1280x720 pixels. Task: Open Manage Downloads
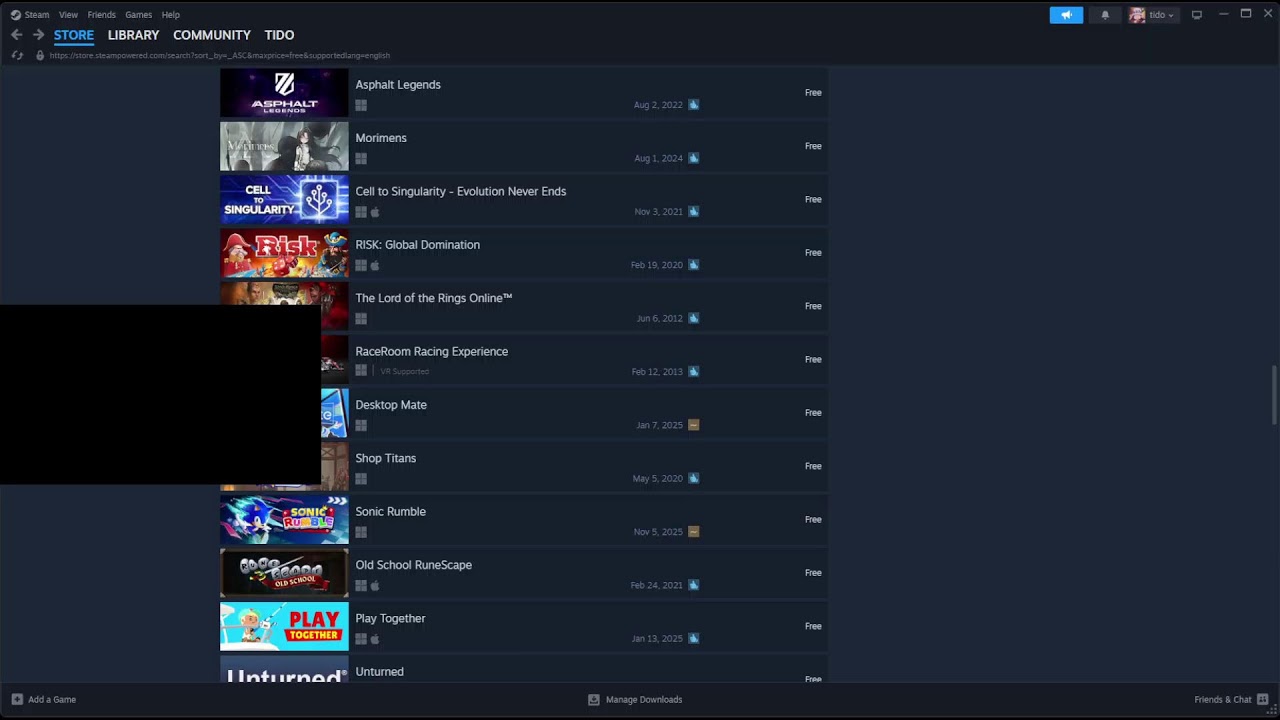[634, 699]
